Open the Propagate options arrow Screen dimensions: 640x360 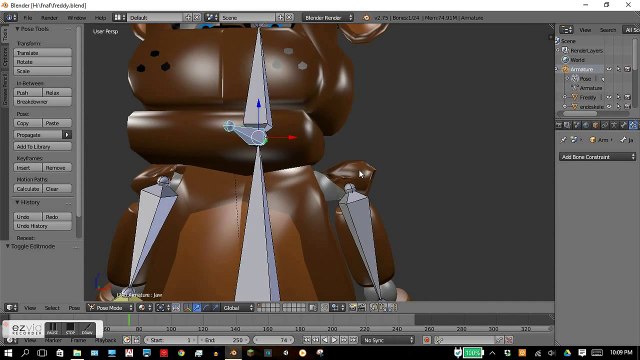(x=67, y=135)
